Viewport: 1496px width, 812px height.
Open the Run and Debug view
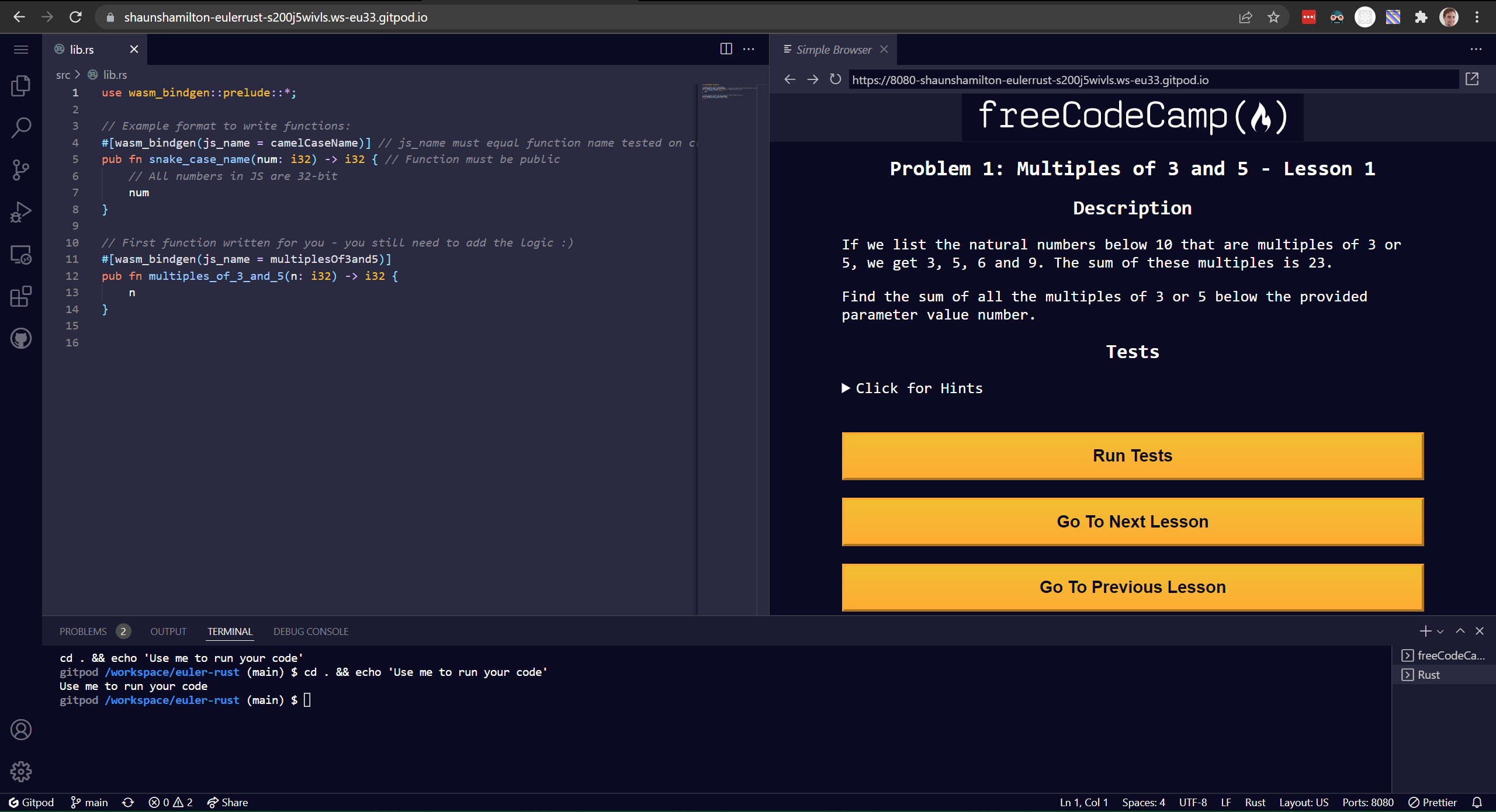click(x=21, y=212)
